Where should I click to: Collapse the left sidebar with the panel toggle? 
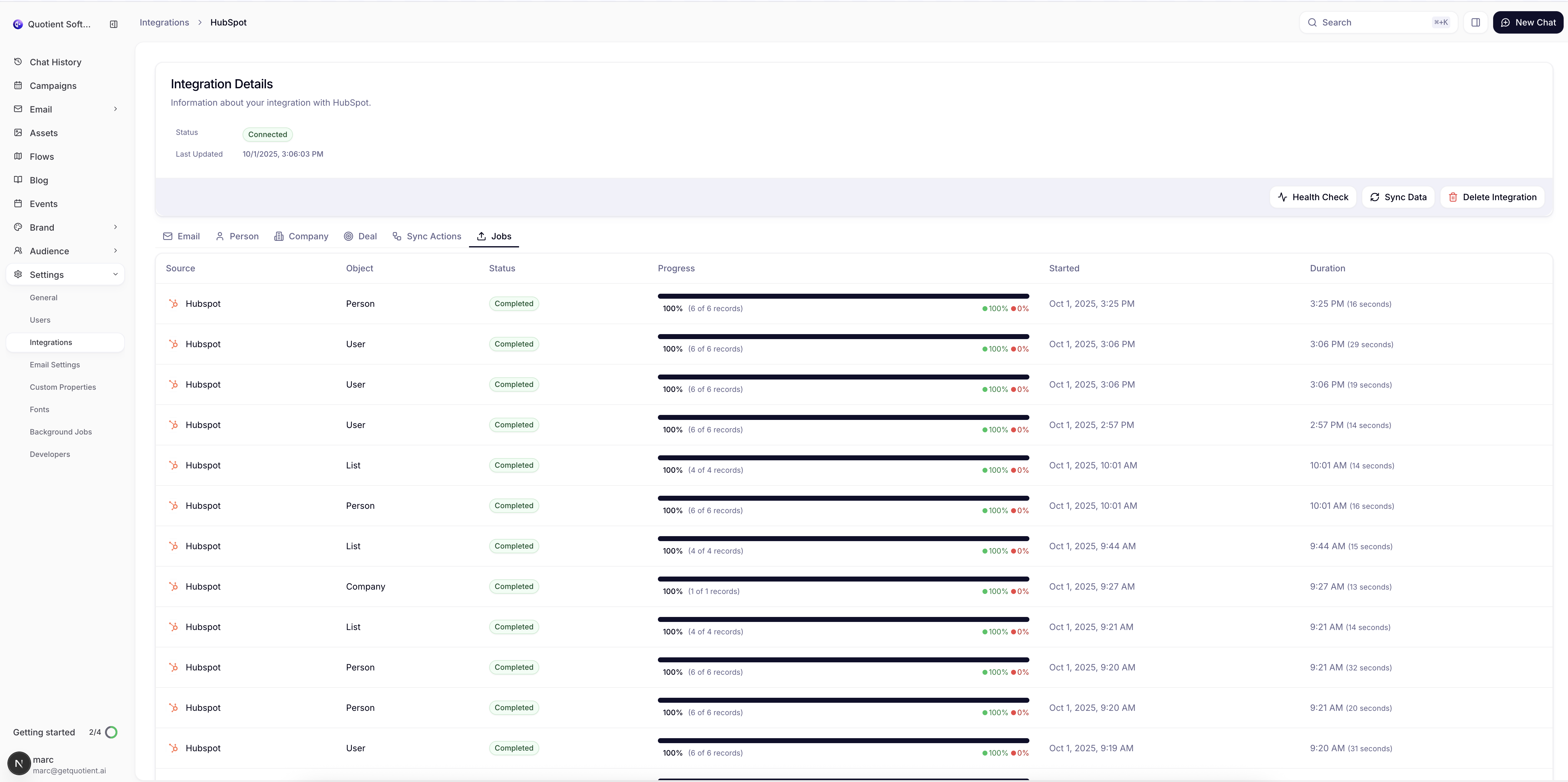114,24
